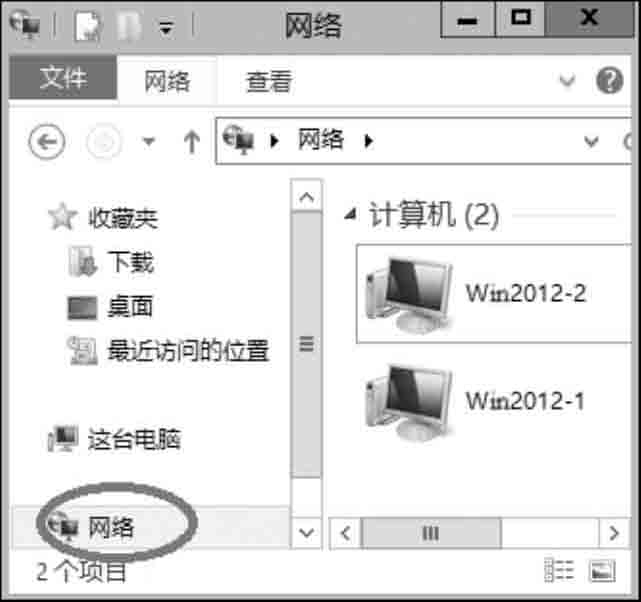Open recent locations dropdown beside forward button
This screenshot has width=641, height=602.
coord(148,141)
